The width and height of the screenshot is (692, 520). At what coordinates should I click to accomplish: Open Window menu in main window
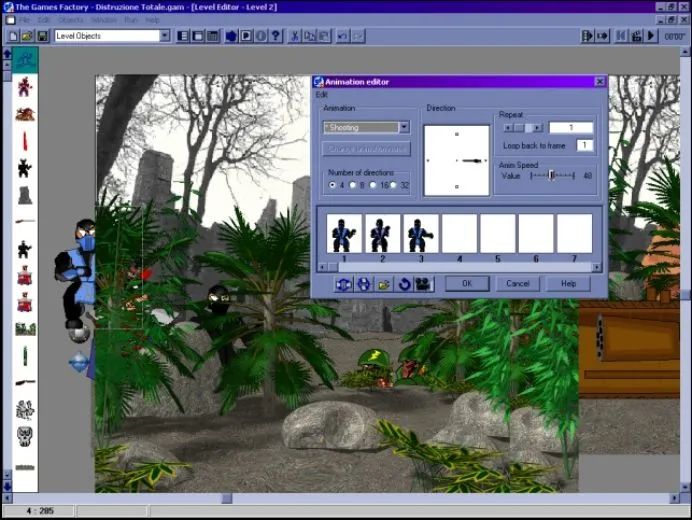[104, 20]
